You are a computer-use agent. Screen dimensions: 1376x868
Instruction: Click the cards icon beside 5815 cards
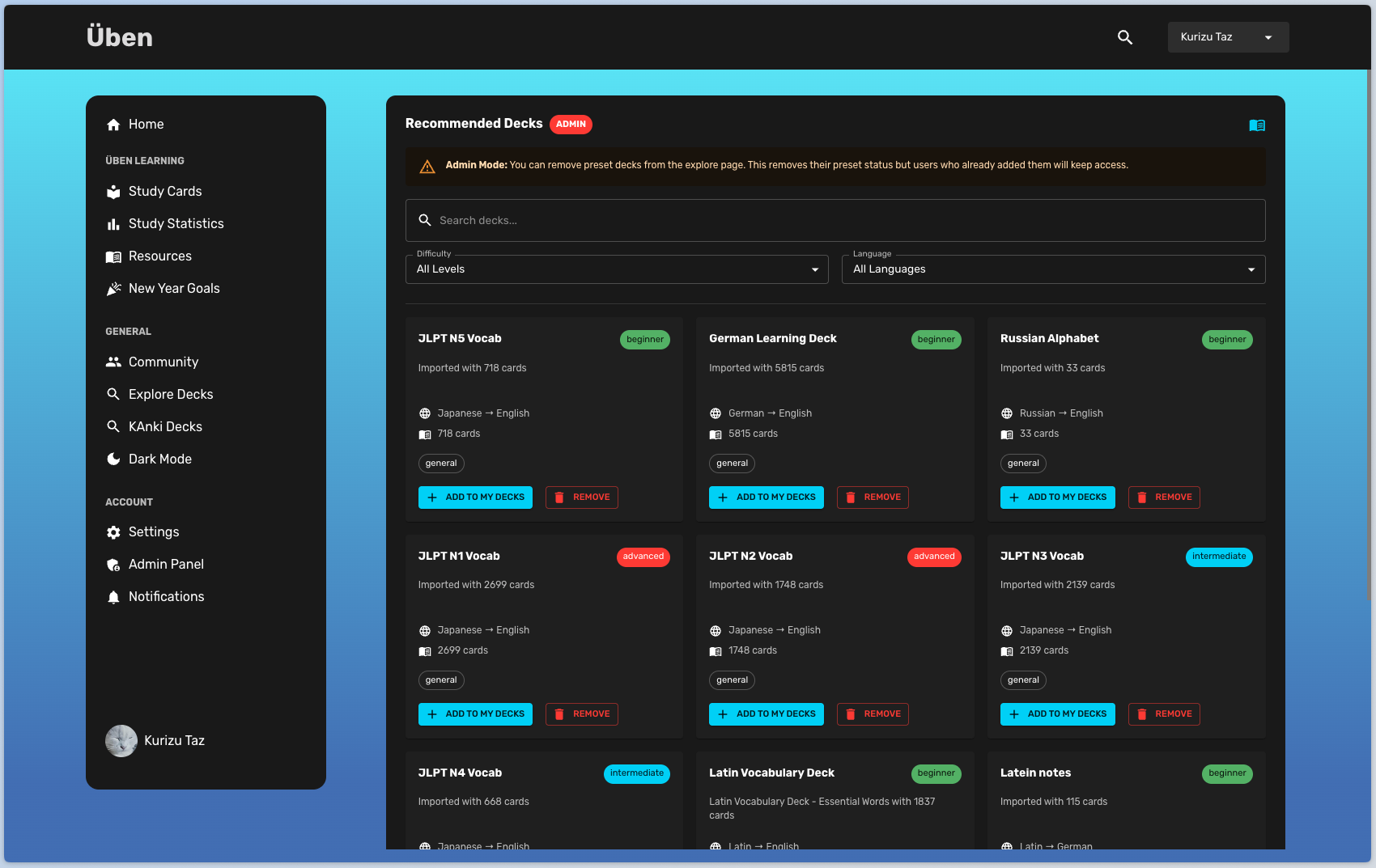[x=716, y=434]
